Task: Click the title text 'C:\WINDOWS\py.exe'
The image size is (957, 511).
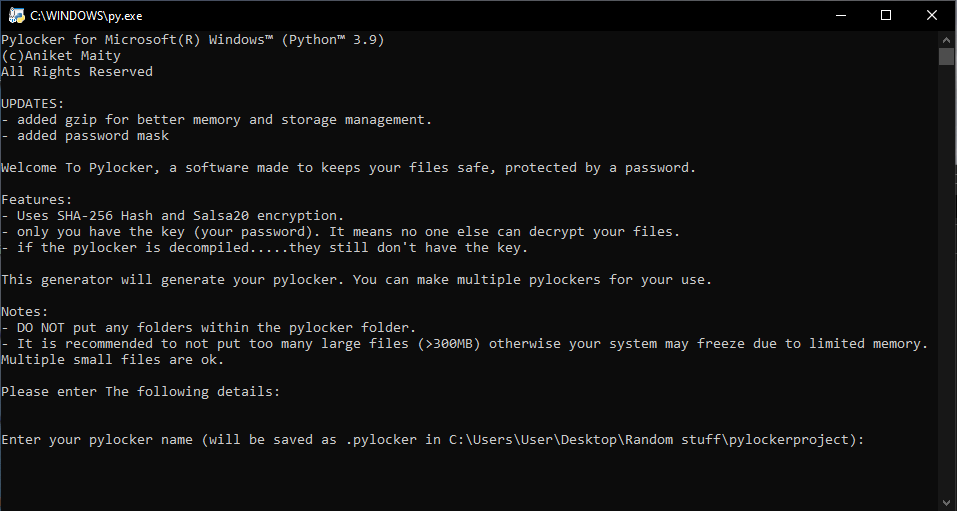Action: coord(86,16)
